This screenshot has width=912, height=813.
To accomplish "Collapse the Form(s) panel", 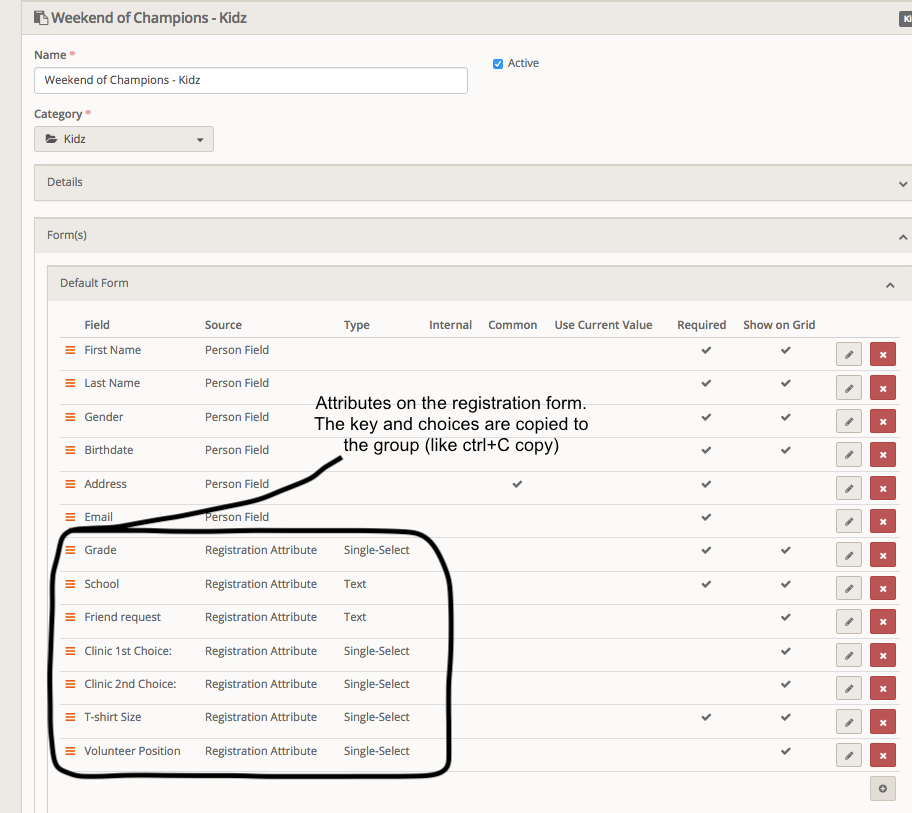I will coord(470,236).
